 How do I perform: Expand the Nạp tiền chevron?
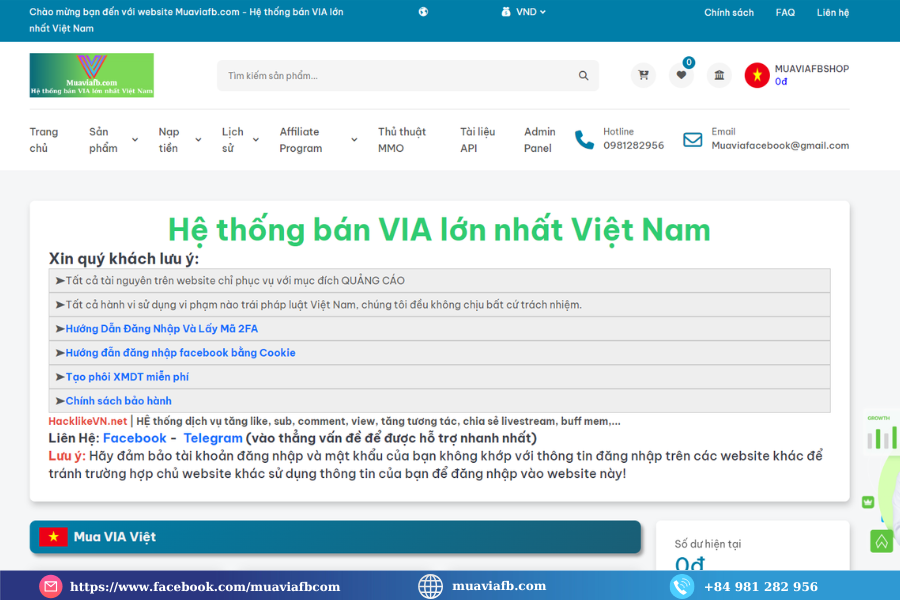pos(198,140)
